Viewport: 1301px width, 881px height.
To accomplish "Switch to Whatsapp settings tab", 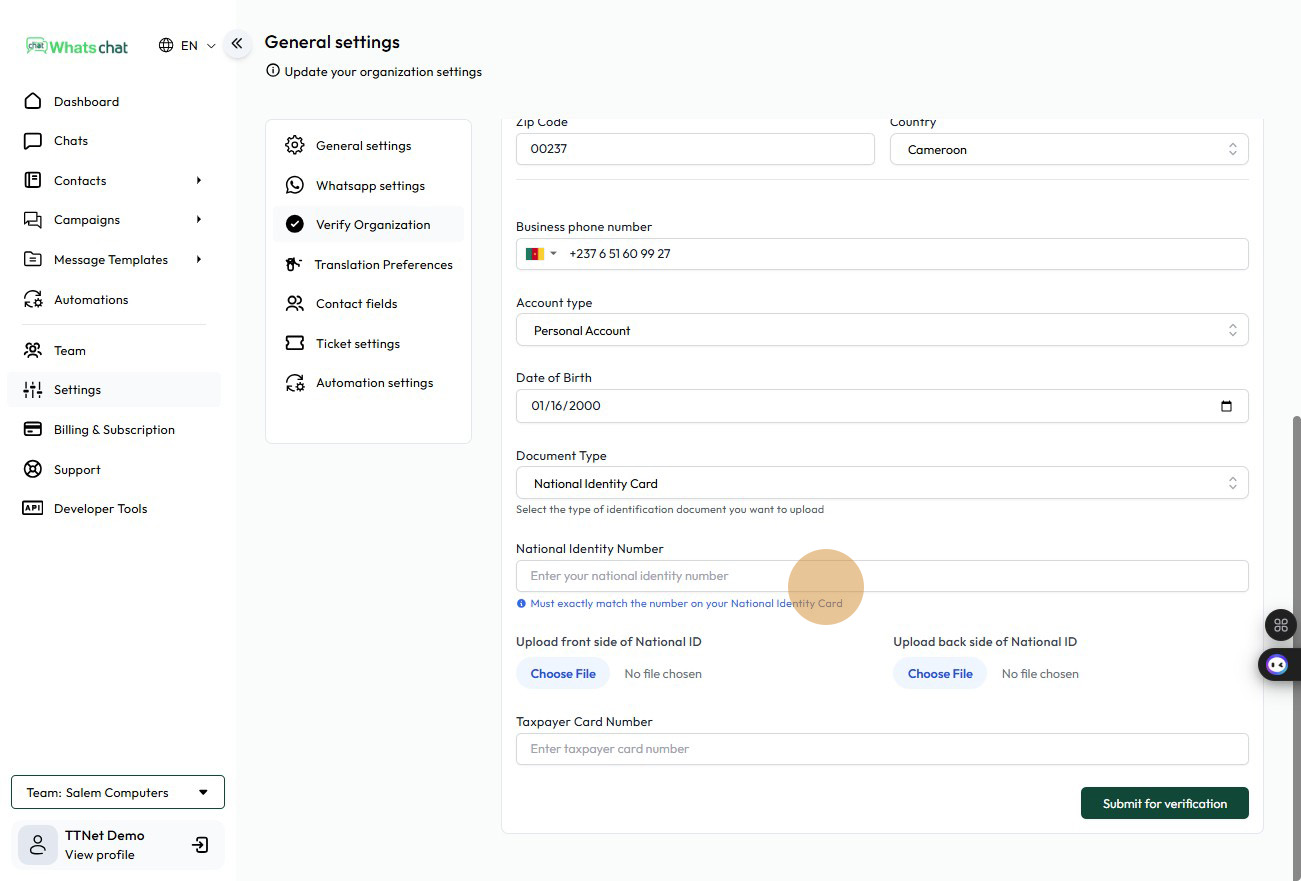I will (370, 186).
